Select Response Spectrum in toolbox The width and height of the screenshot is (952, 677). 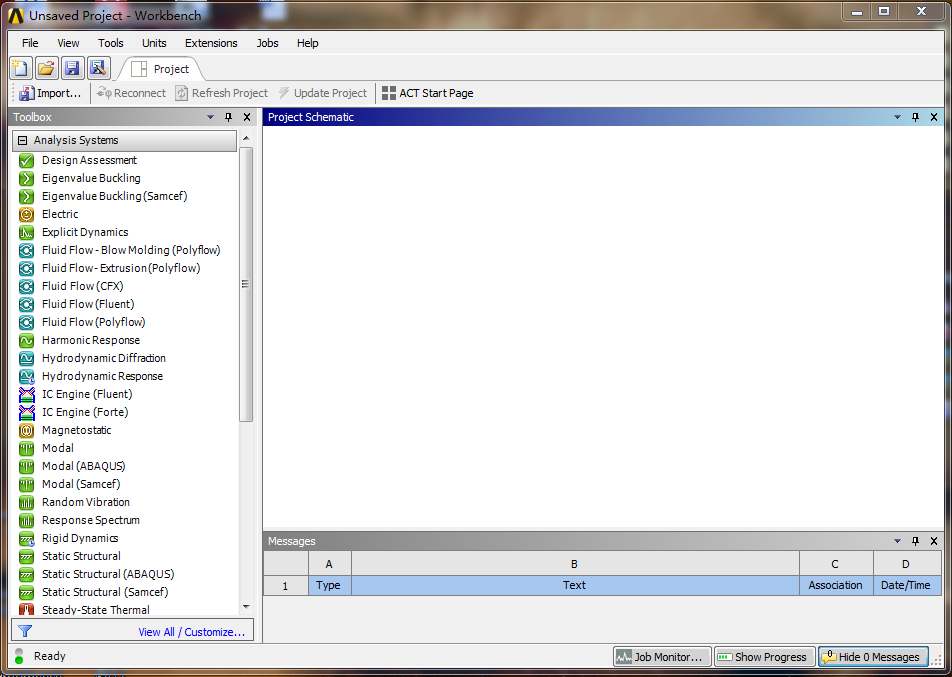pyautogui.click(x=90, y=520)
